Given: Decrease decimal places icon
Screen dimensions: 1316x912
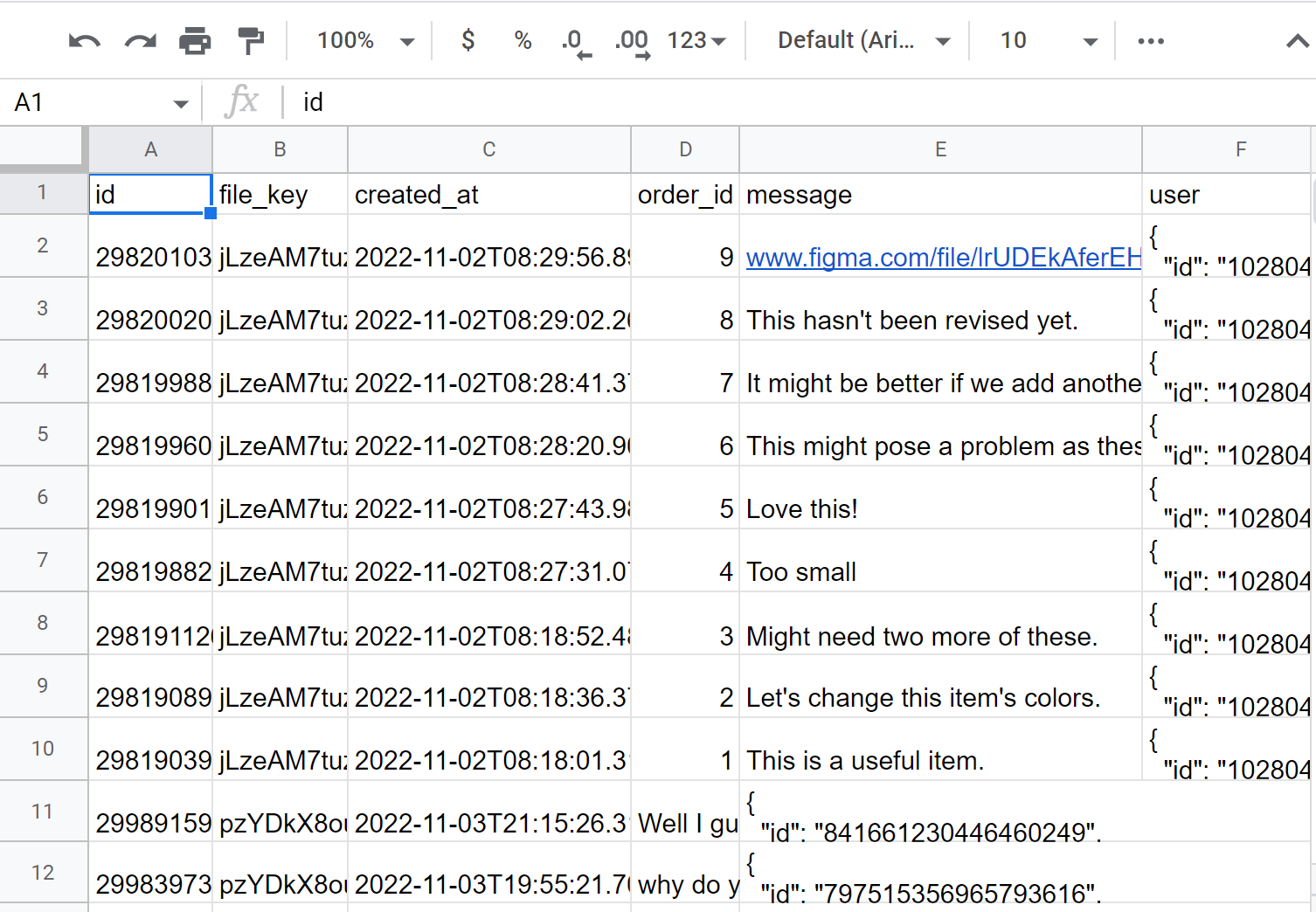Looking at the screenshot, I should 576,41.
